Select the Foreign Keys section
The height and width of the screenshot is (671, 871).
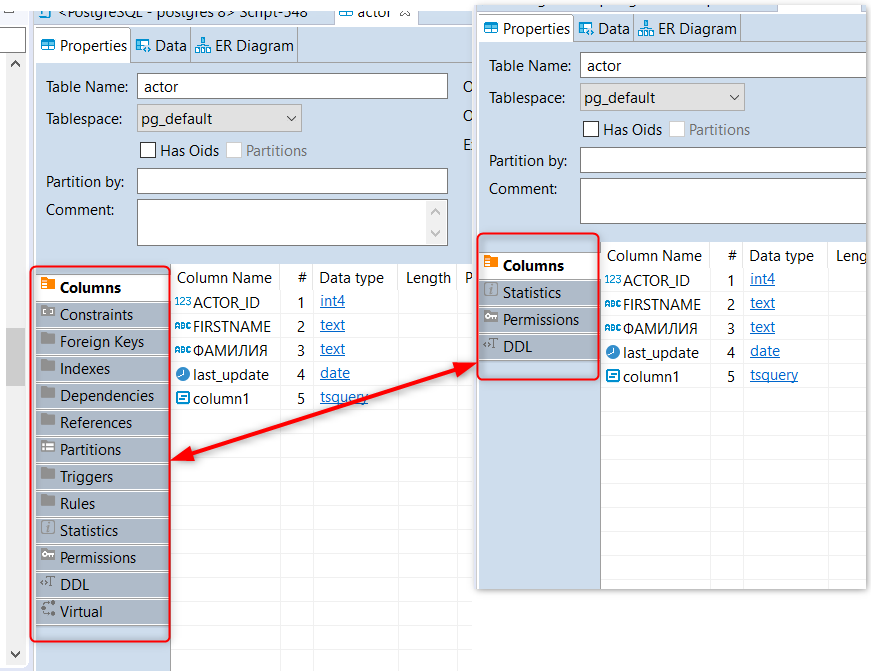click(x=91, y=341)
